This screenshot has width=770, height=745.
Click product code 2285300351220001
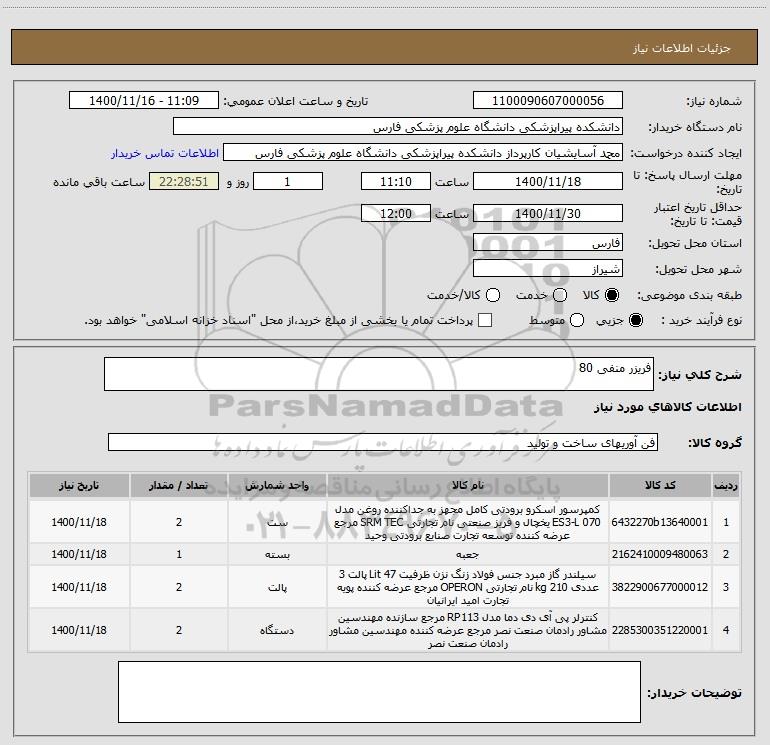(x=660, y=630)
